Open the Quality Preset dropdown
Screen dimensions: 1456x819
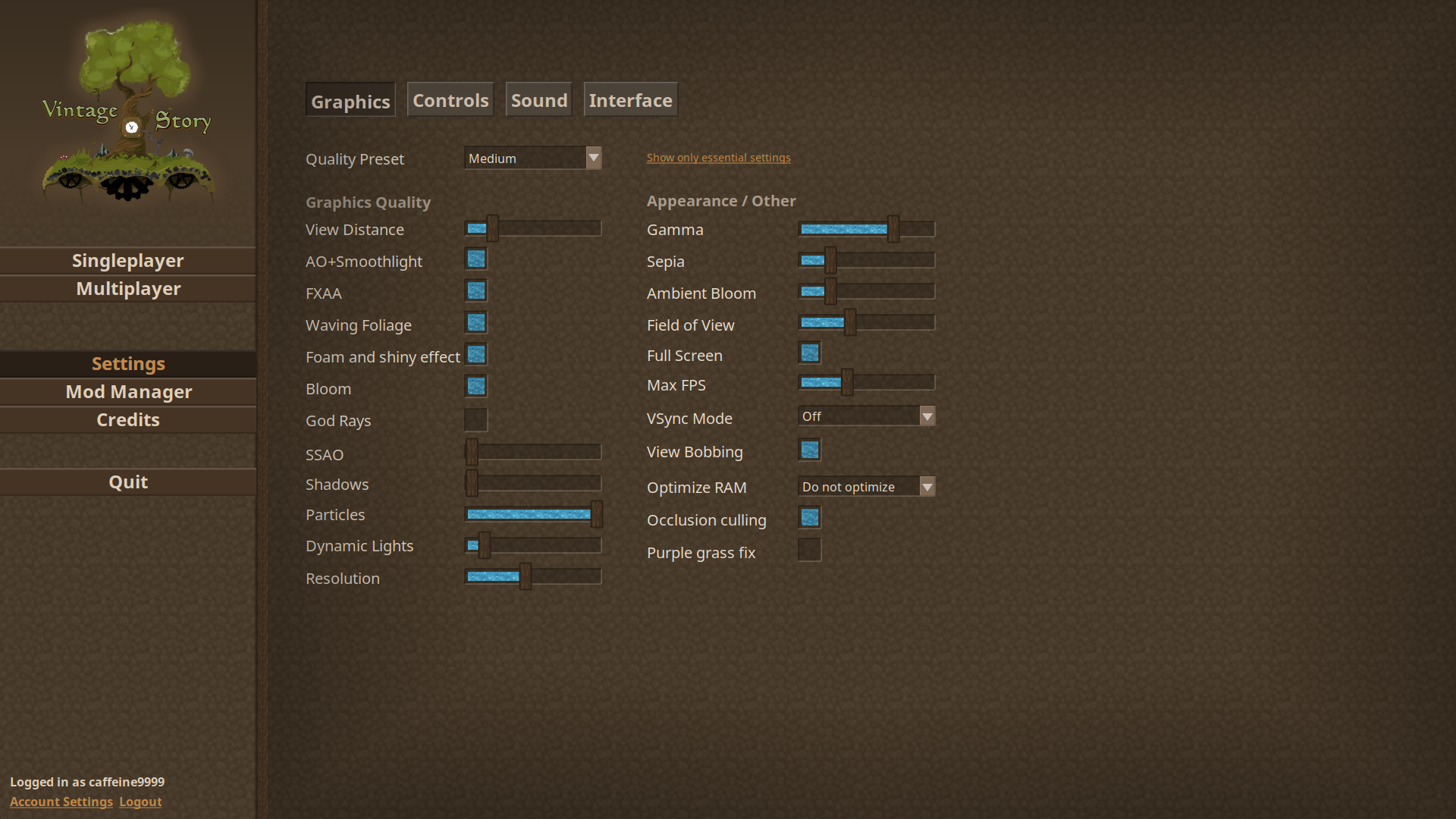(x=533, y=158)
